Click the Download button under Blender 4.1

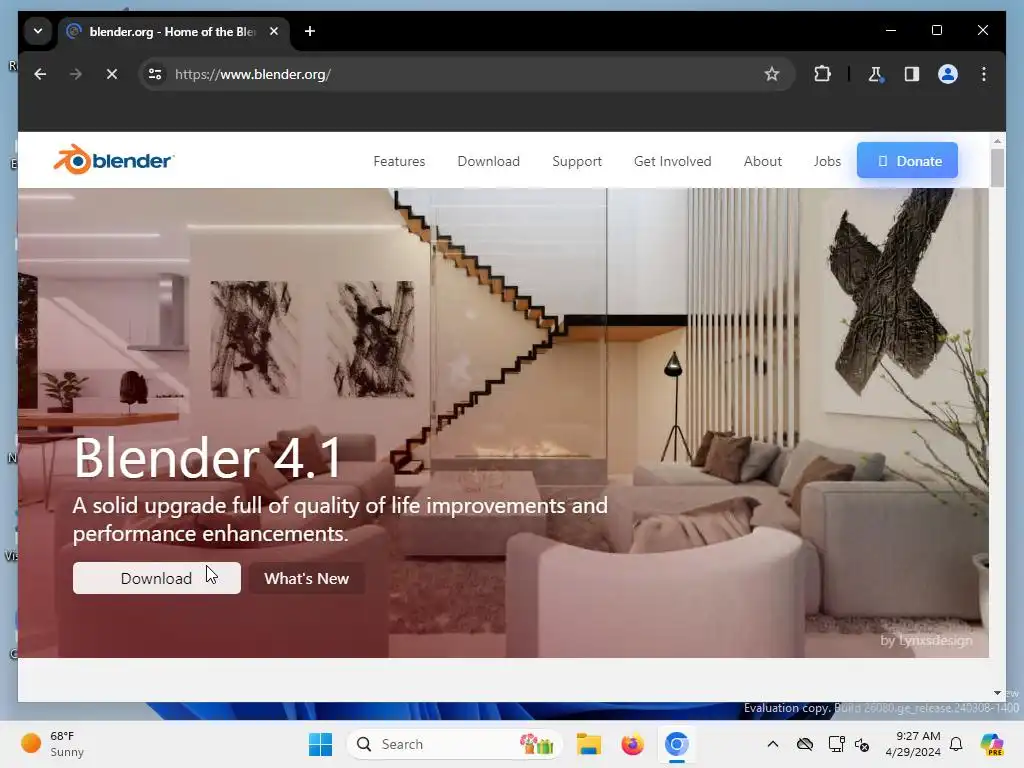pyautogui.click(x=157, y=578)
